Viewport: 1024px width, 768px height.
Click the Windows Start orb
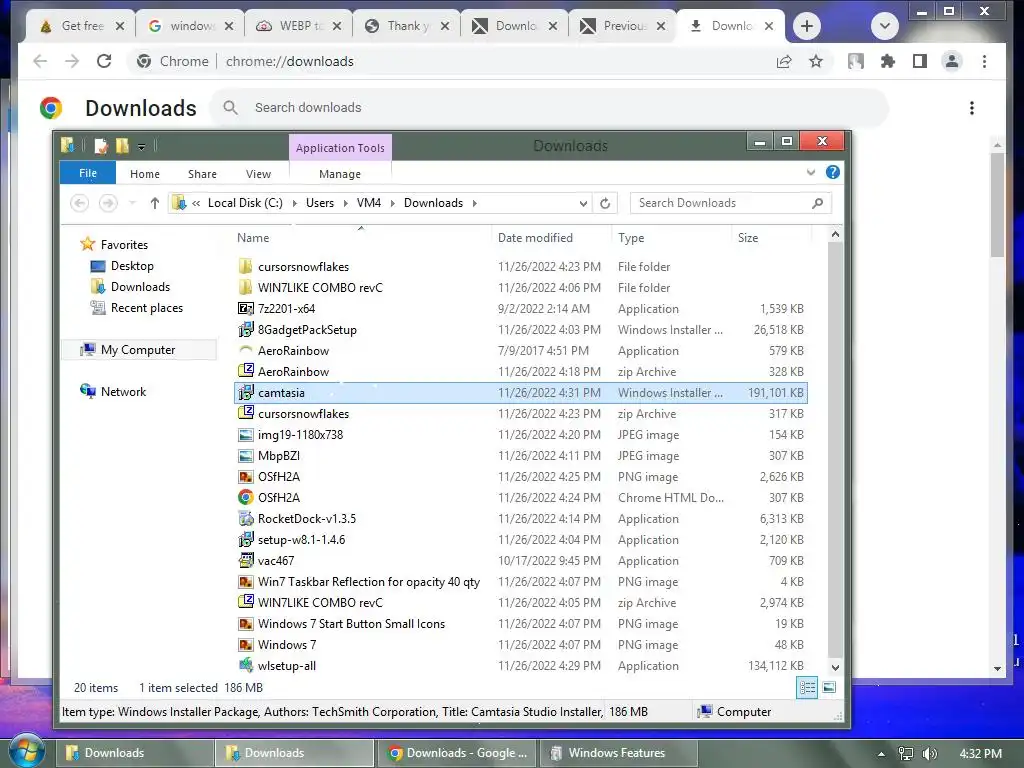pos(26,751)
